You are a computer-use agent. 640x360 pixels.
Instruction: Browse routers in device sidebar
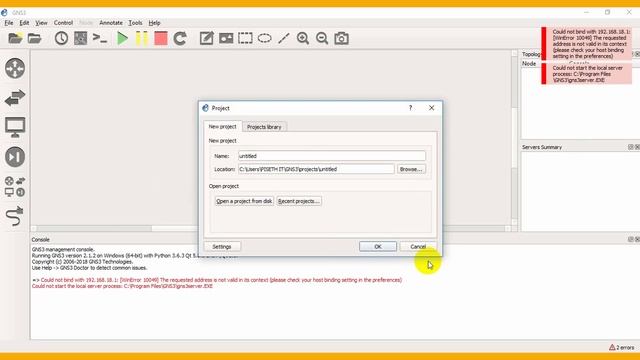[x=15, y=68]
